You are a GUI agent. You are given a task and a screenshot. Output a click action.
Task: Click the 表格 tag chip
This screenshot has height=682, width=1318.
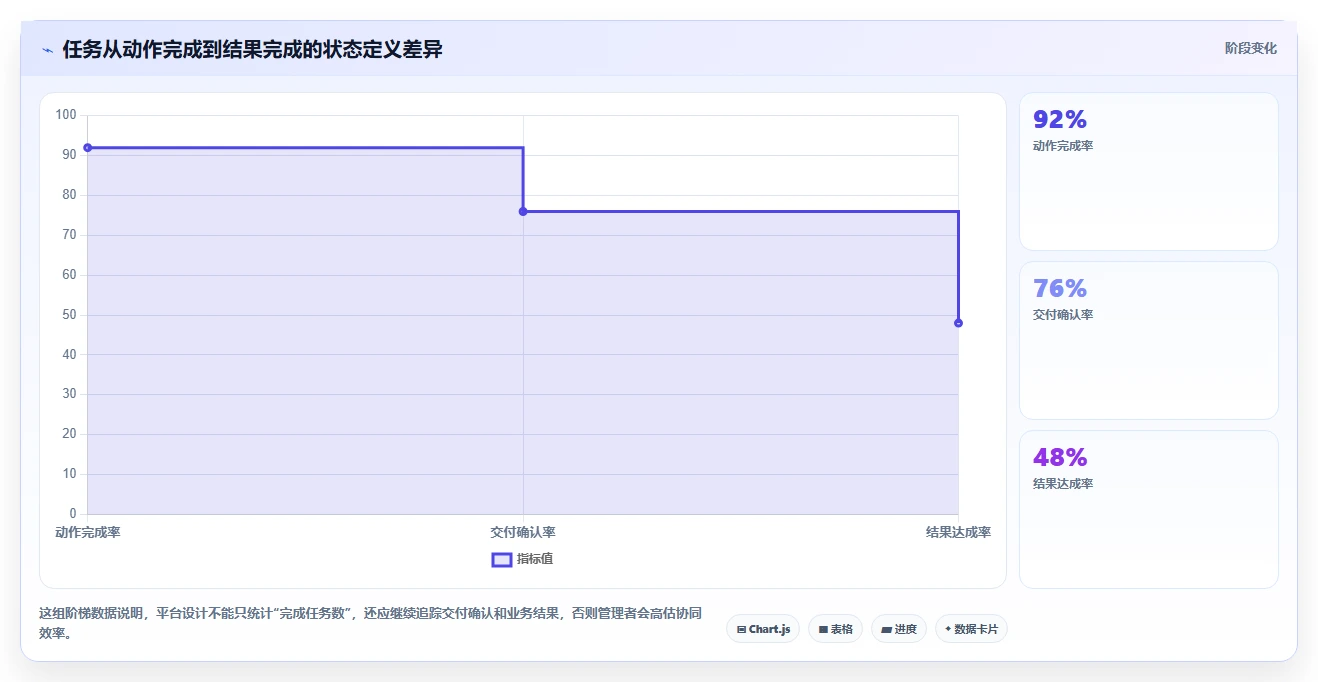(x=835, y=629)
